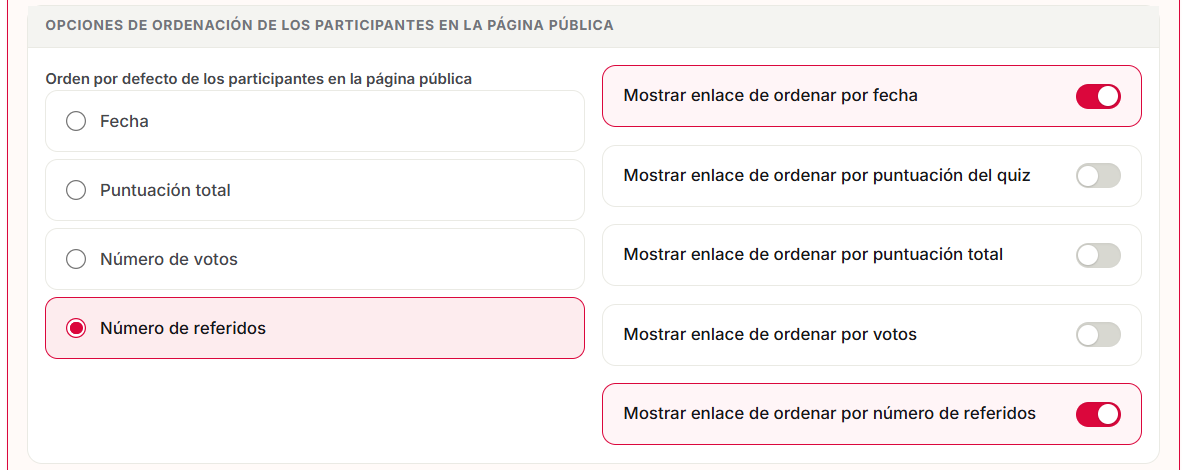Enable the ordenar por votos toggle switch
This screenshot has height=470, width=1186.
pyautogui.click(x=1098, y=335)
